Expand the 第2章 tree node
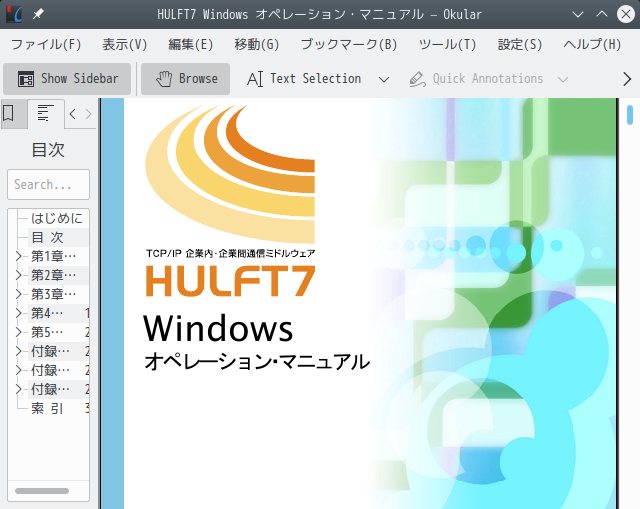Screen dimensions: 640x509 tap(18, 275)
